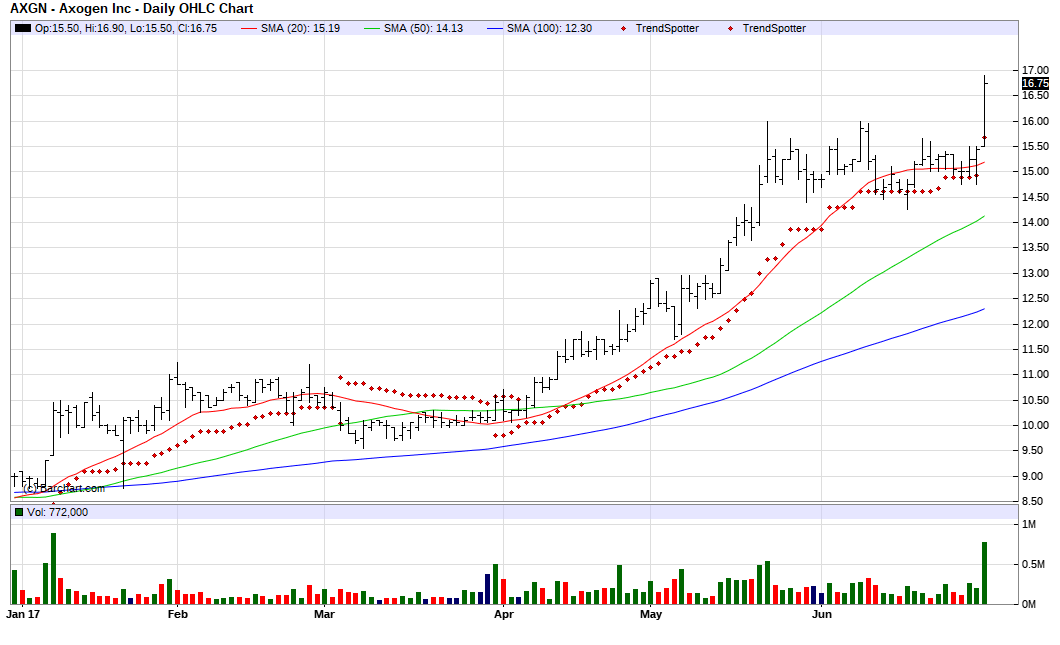Click the 14.00 price axis label
1060x645 pixels.
click(1035, 222)
